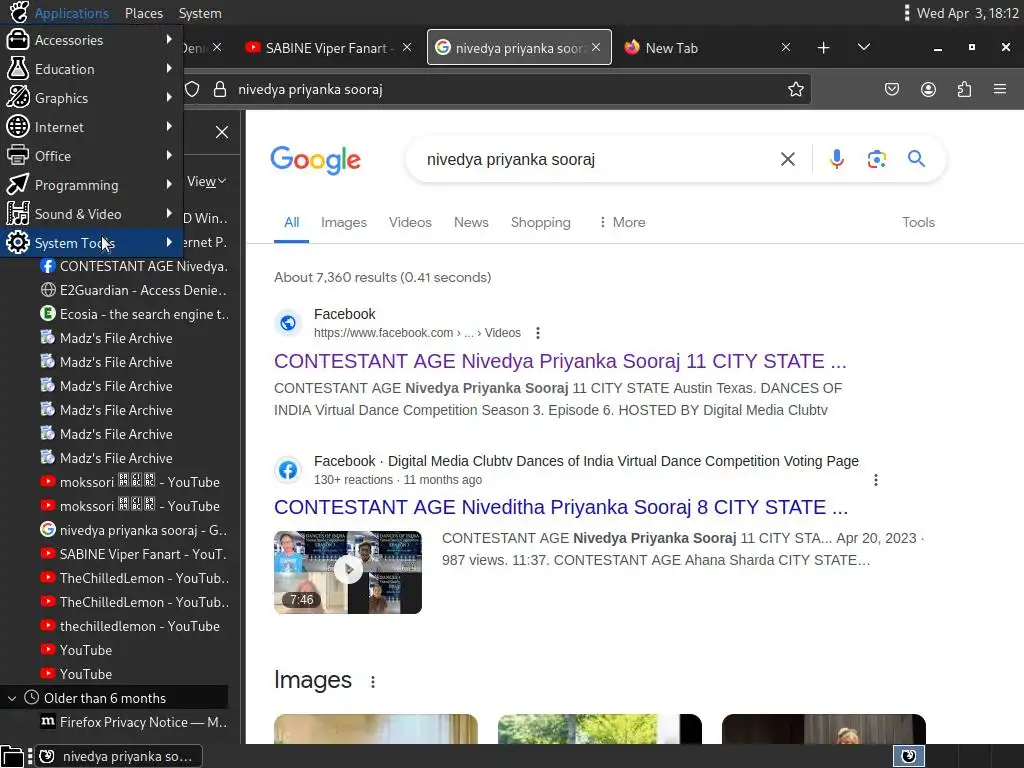This screenshot has width=1024, height=768.
Task: Collapse the Older than 6 months folder
Action: (x=12, y=698)
